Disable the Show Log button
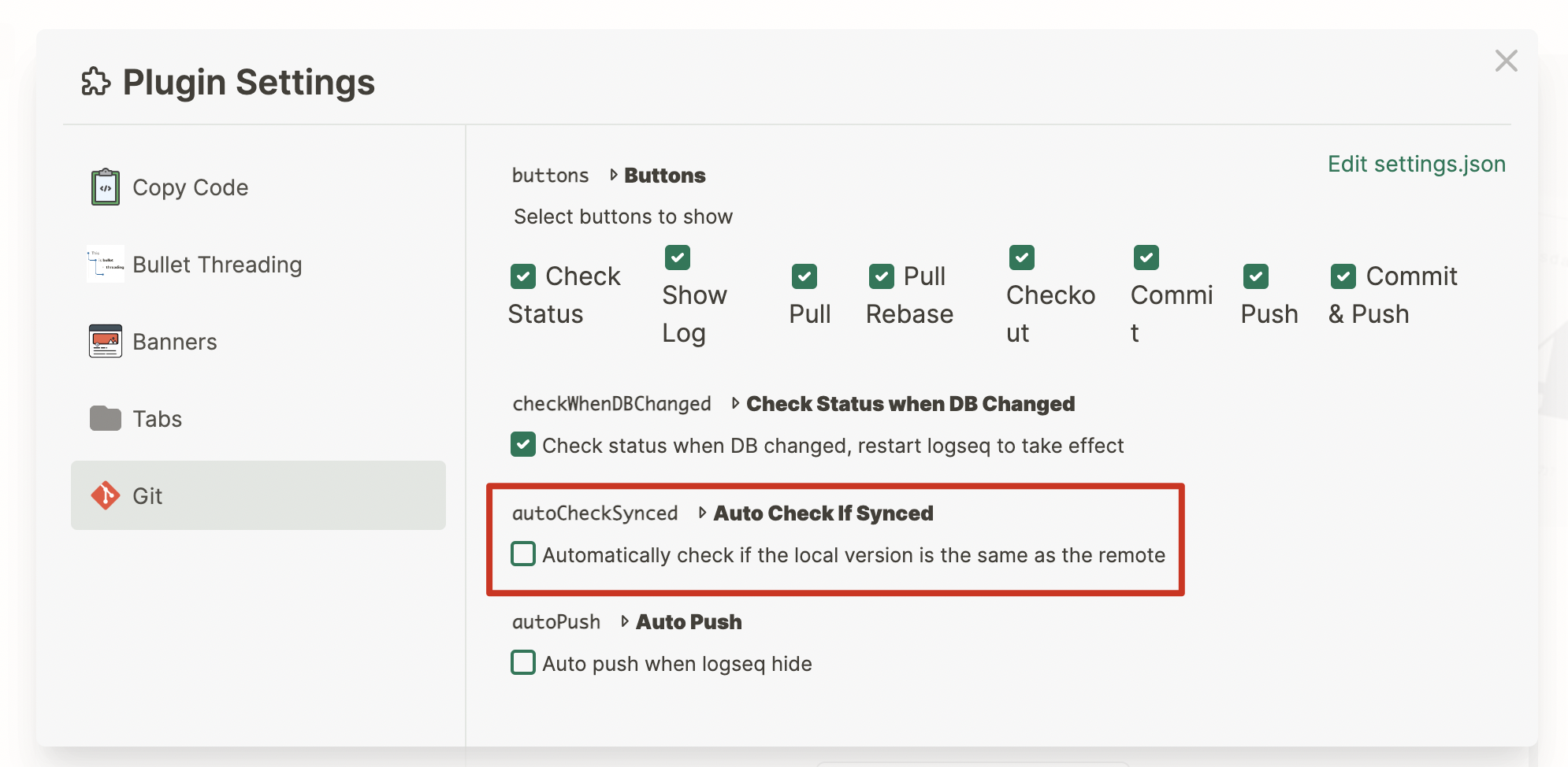Screen dimensions: 1568x767 tap(677, 257)
